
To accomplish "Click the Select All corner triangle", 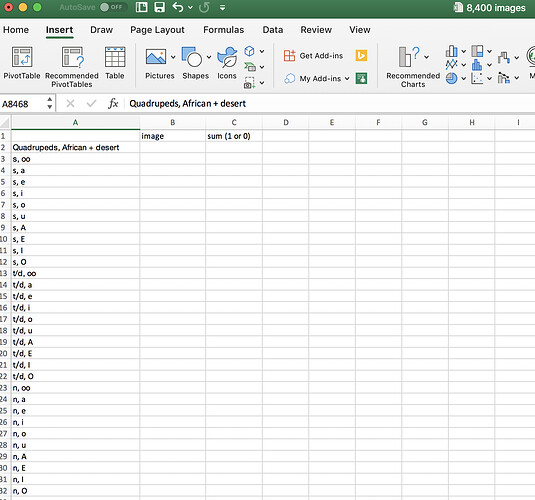I will tap(5, 123).
